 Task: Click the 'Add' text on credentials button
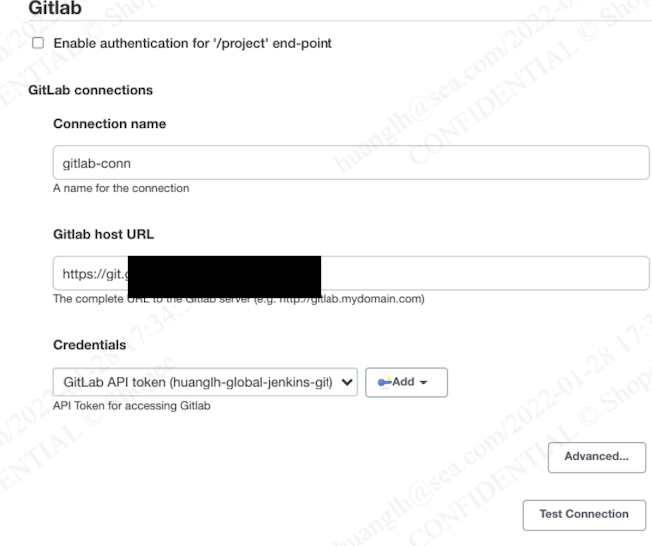pos(403,382)
